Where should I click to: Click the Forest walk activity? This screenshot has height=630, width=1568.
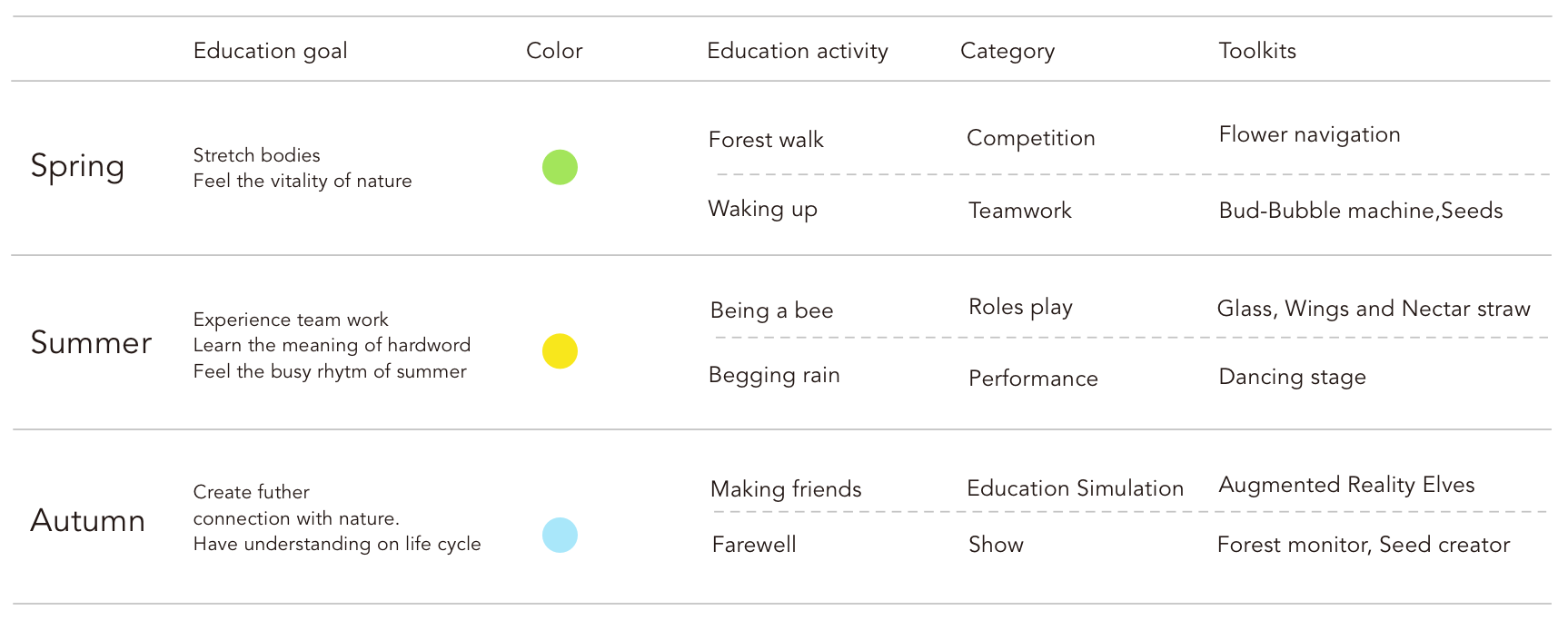point(766,140)
